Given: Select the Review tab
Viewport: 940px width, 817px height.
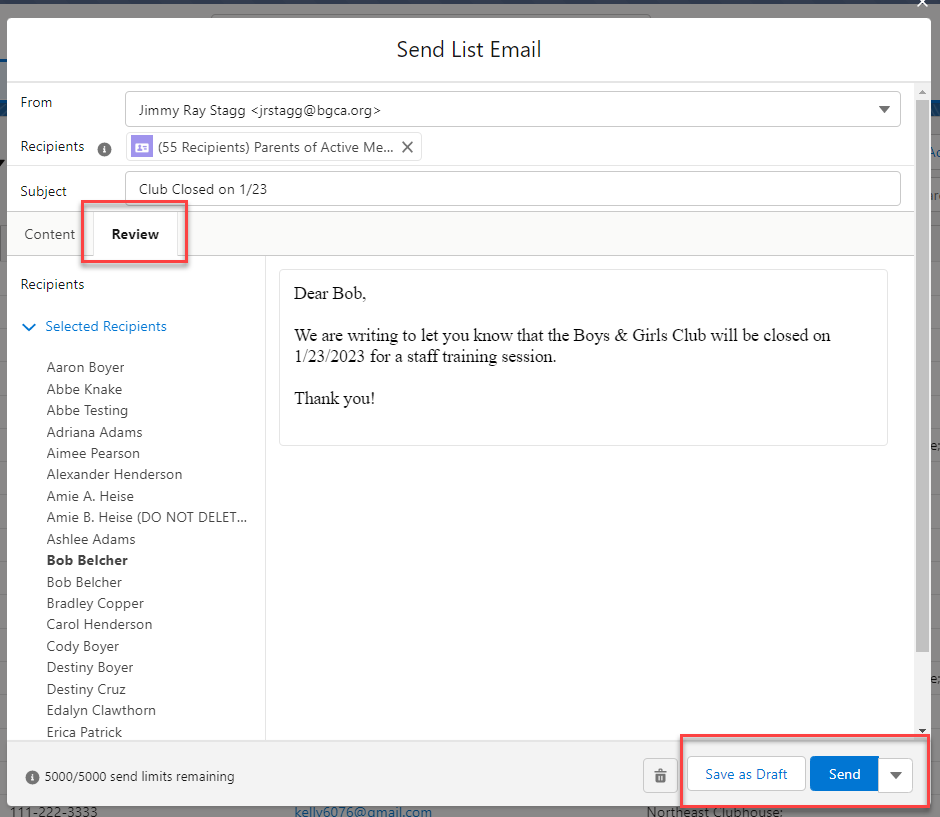Looking at the screenshot, I should click(x=134, y=234).
